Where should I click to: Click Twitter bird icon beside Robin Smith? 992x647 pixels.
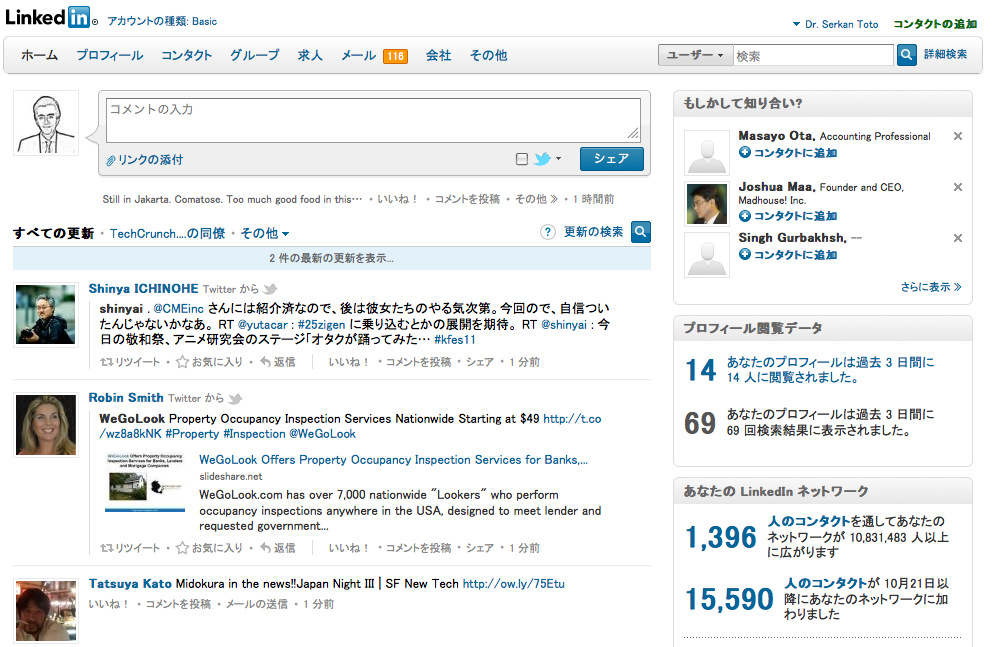click(235, 398)
